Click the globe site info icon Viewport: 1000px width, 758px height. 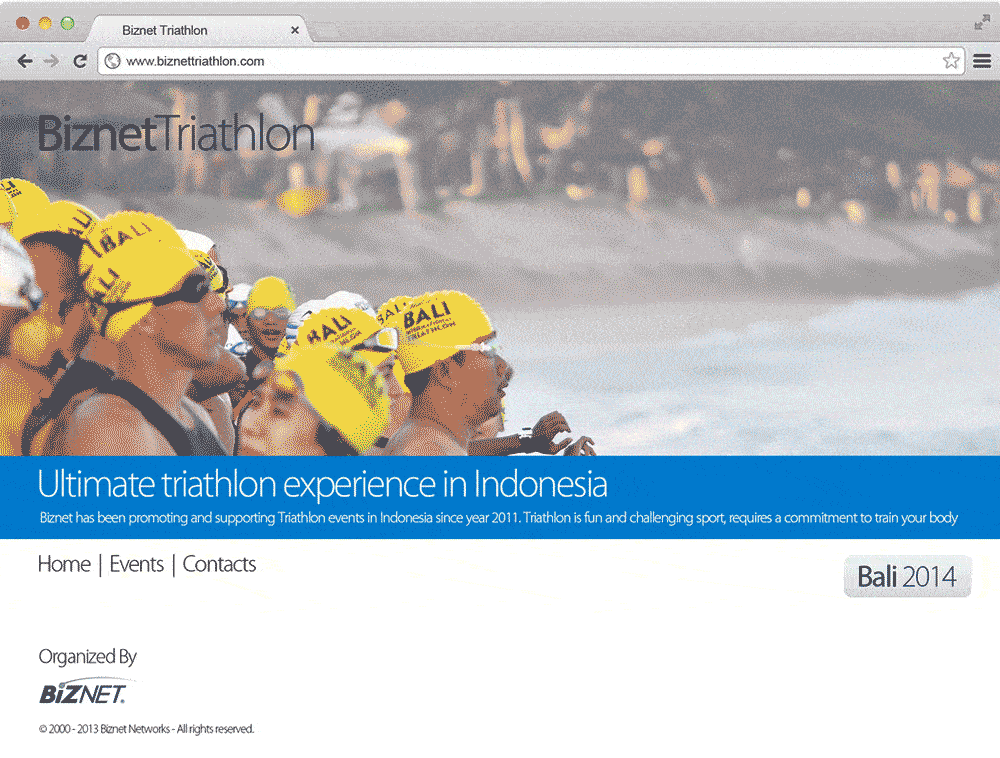tap(113, 61)
